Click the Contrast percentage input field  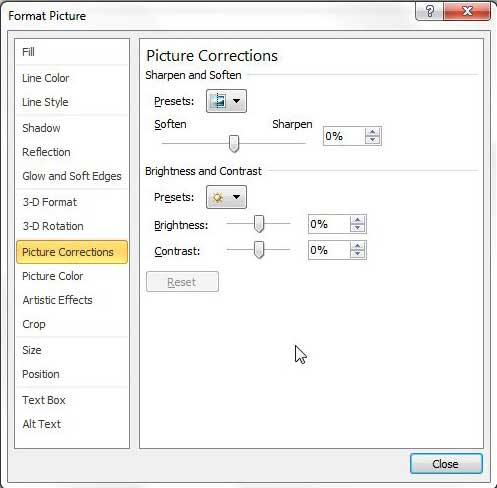329,250
